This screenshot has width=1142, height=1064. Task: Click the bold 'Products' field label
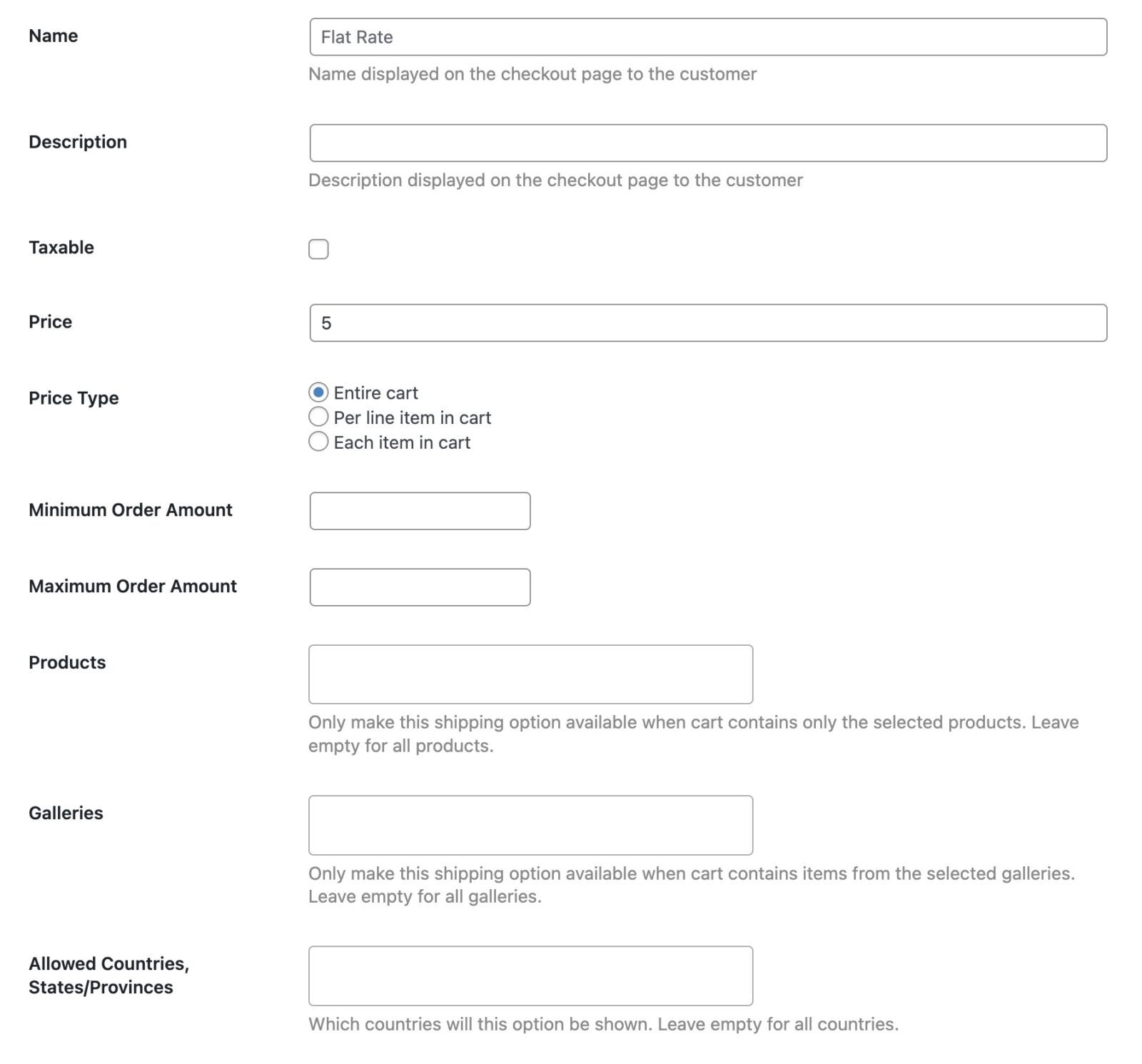[67, 662]
